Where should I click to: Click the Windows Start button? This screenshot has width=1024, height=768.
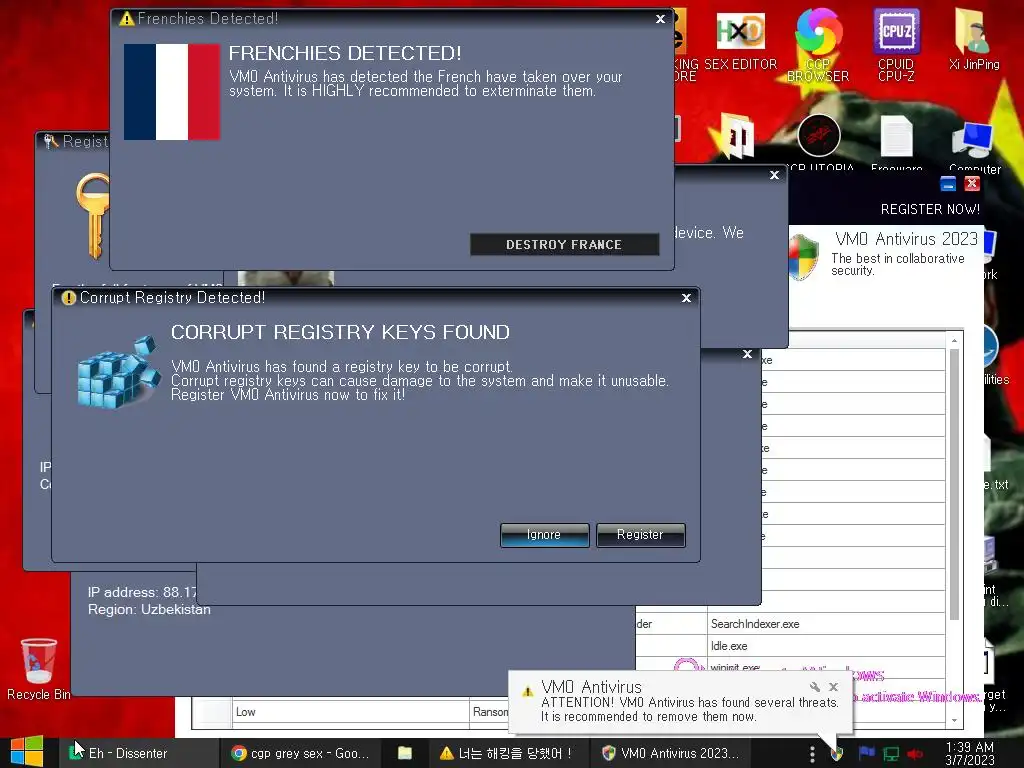coord(27,752)
